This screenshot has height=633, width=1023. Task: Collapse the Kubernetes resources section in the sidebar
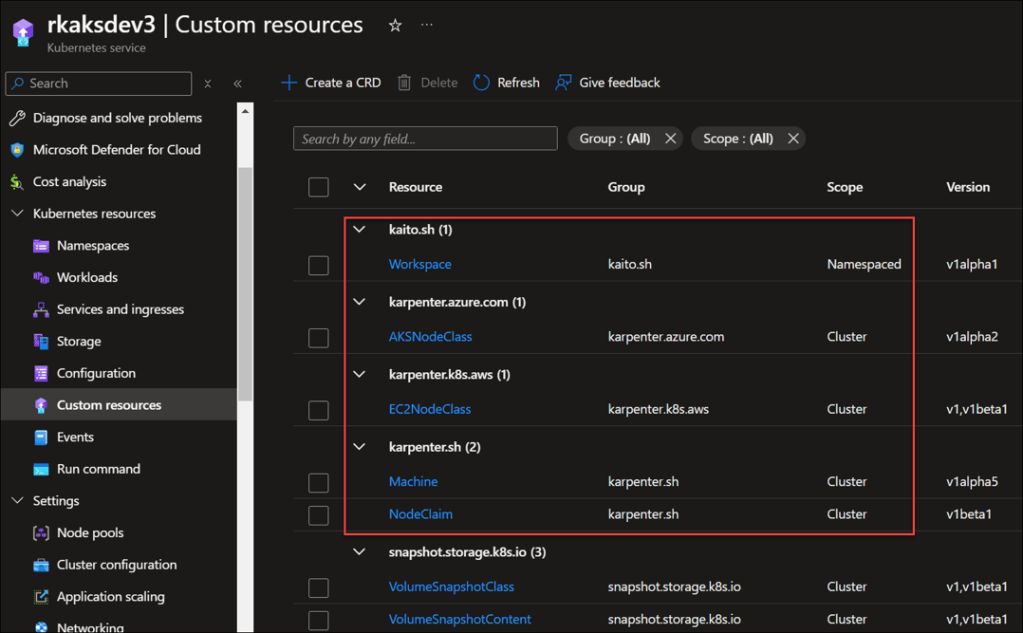pos(16,214)
